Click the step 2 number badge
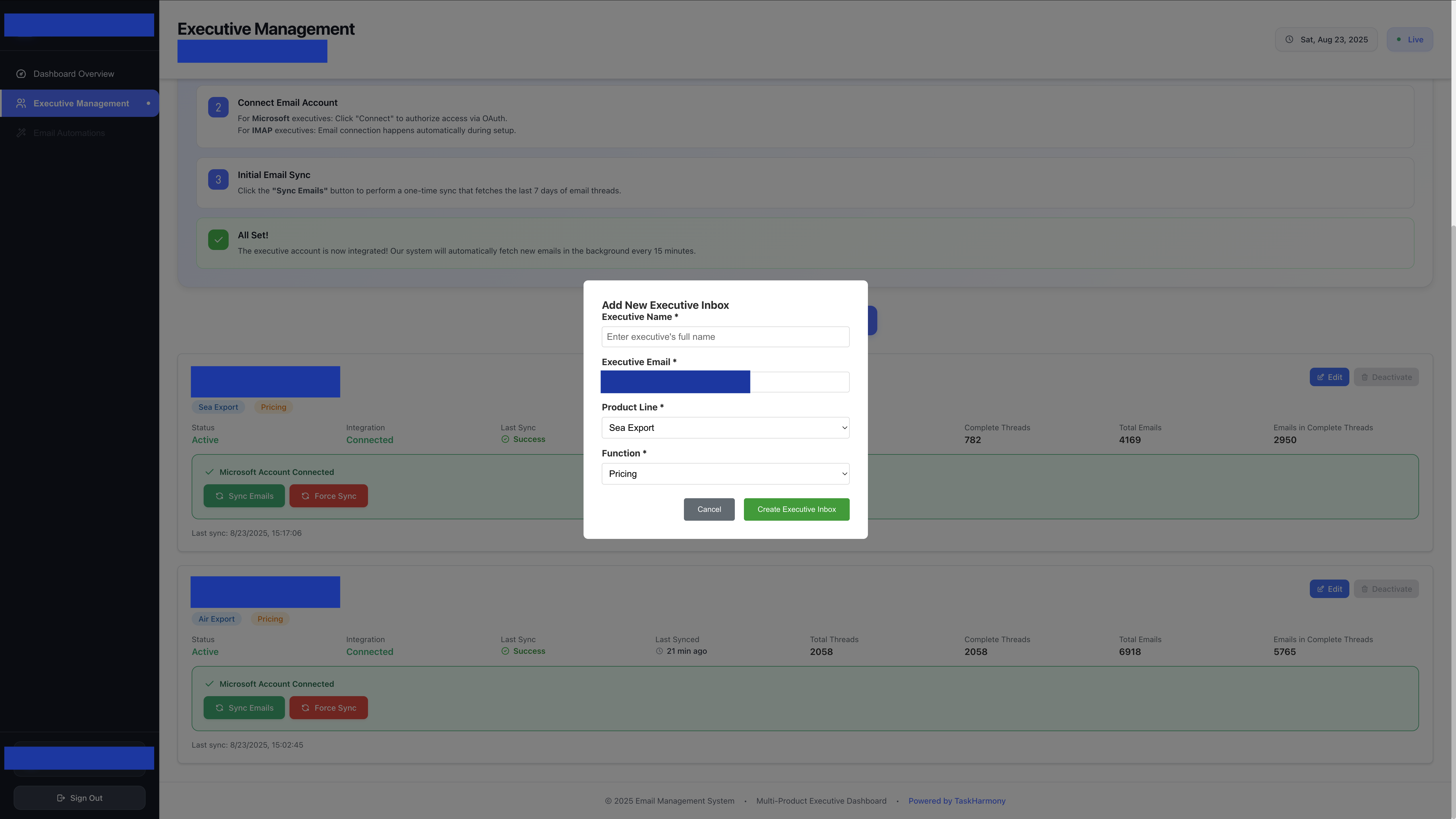 (218, 107)
